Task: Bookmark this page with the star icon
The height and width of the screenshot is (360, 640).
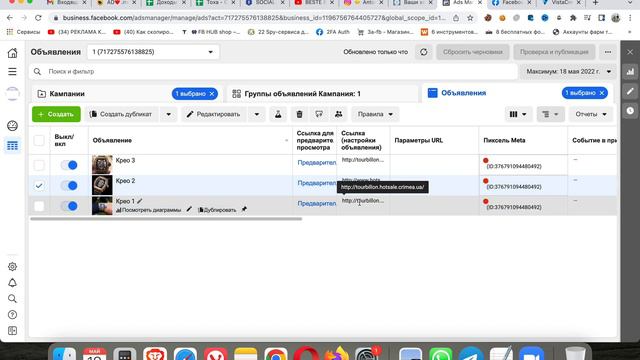Action: 470,18
